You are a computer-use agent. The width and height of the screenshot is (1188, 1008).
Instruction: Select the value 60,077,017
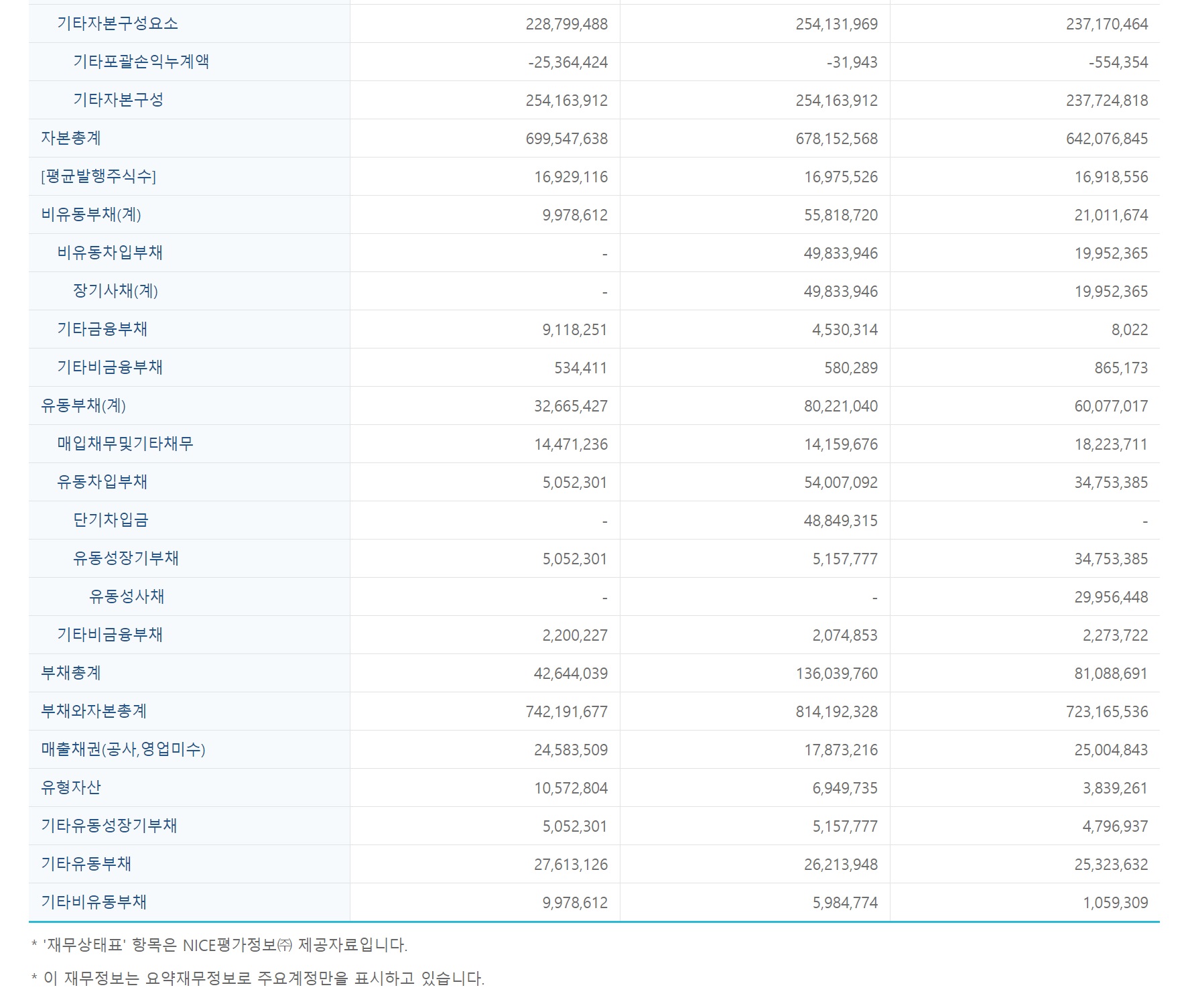[1111, 406]
